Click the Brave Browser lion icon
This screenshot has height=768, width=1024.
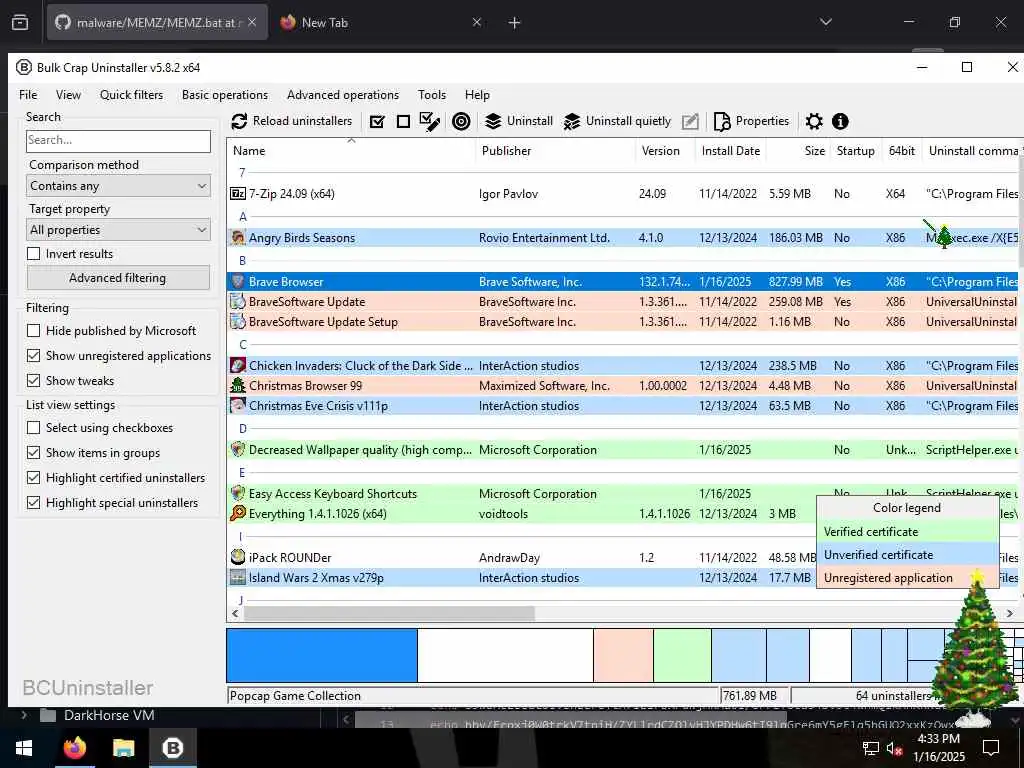tap(238, 282)
